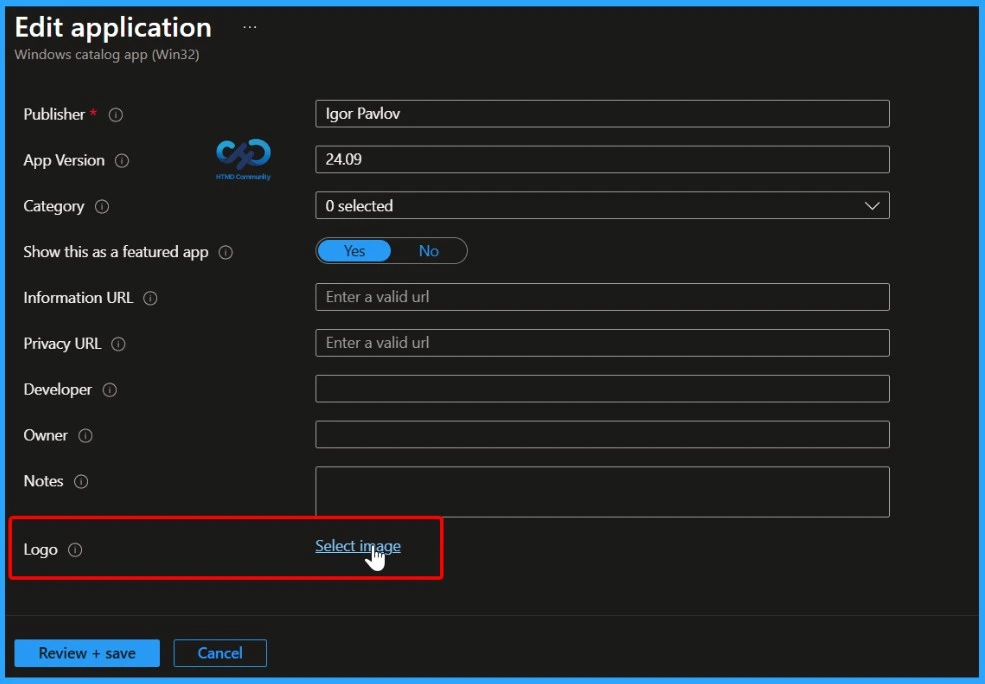Click the info icon beside Notes

pyautogui.click(x=79, y=481)
